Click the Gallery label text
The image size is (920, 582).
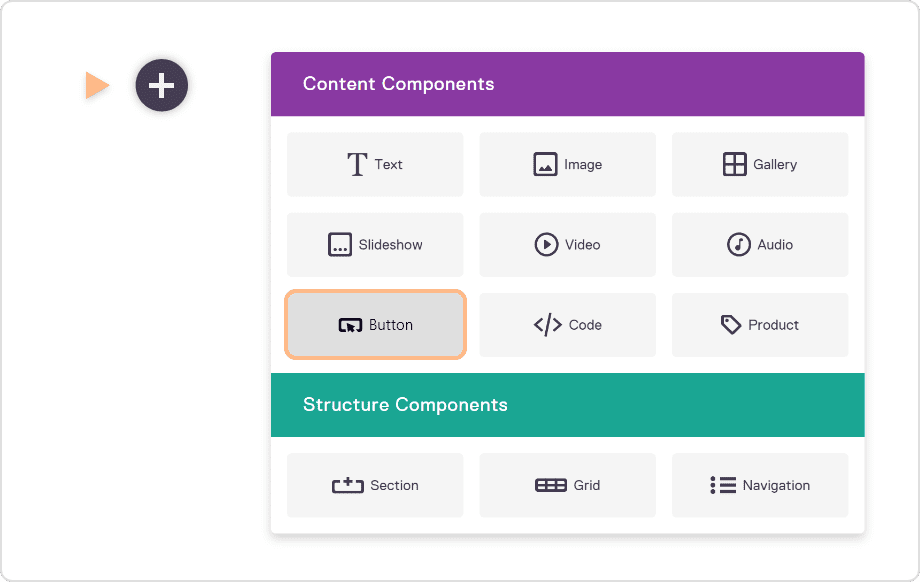[x=775, y=165]
